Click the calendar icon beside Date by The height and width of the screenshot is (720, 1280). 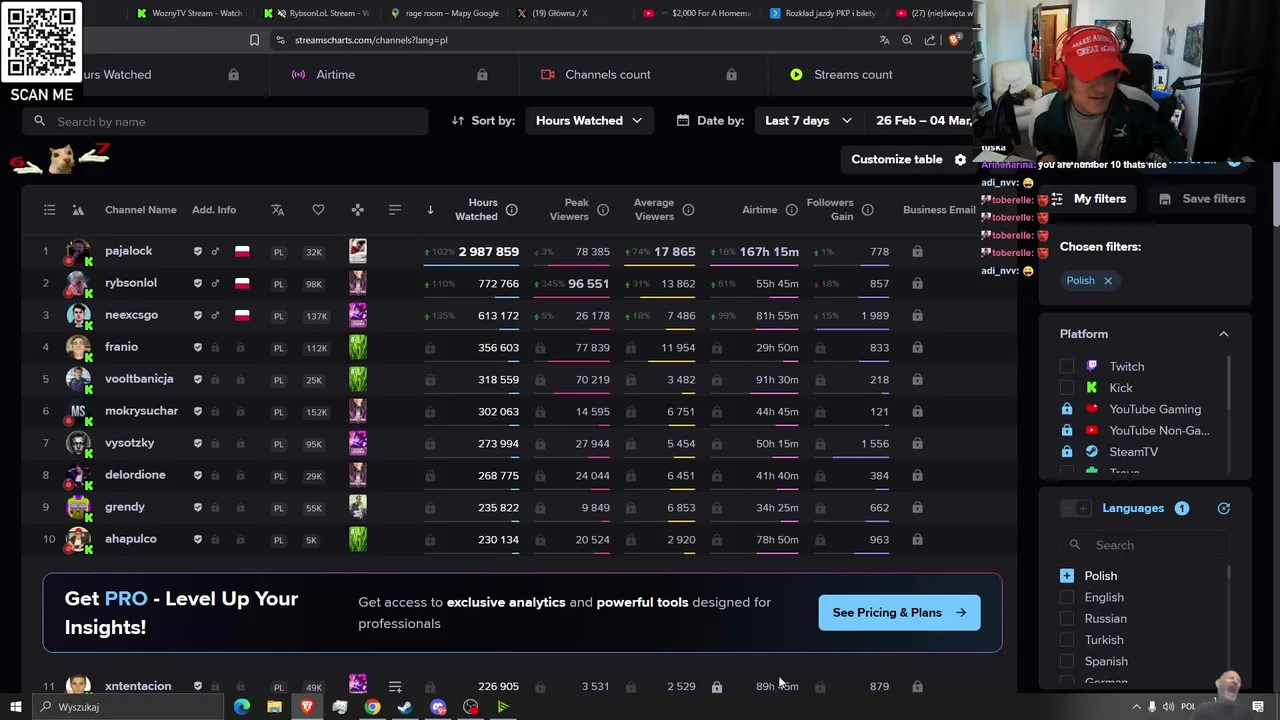coord(683,121)
